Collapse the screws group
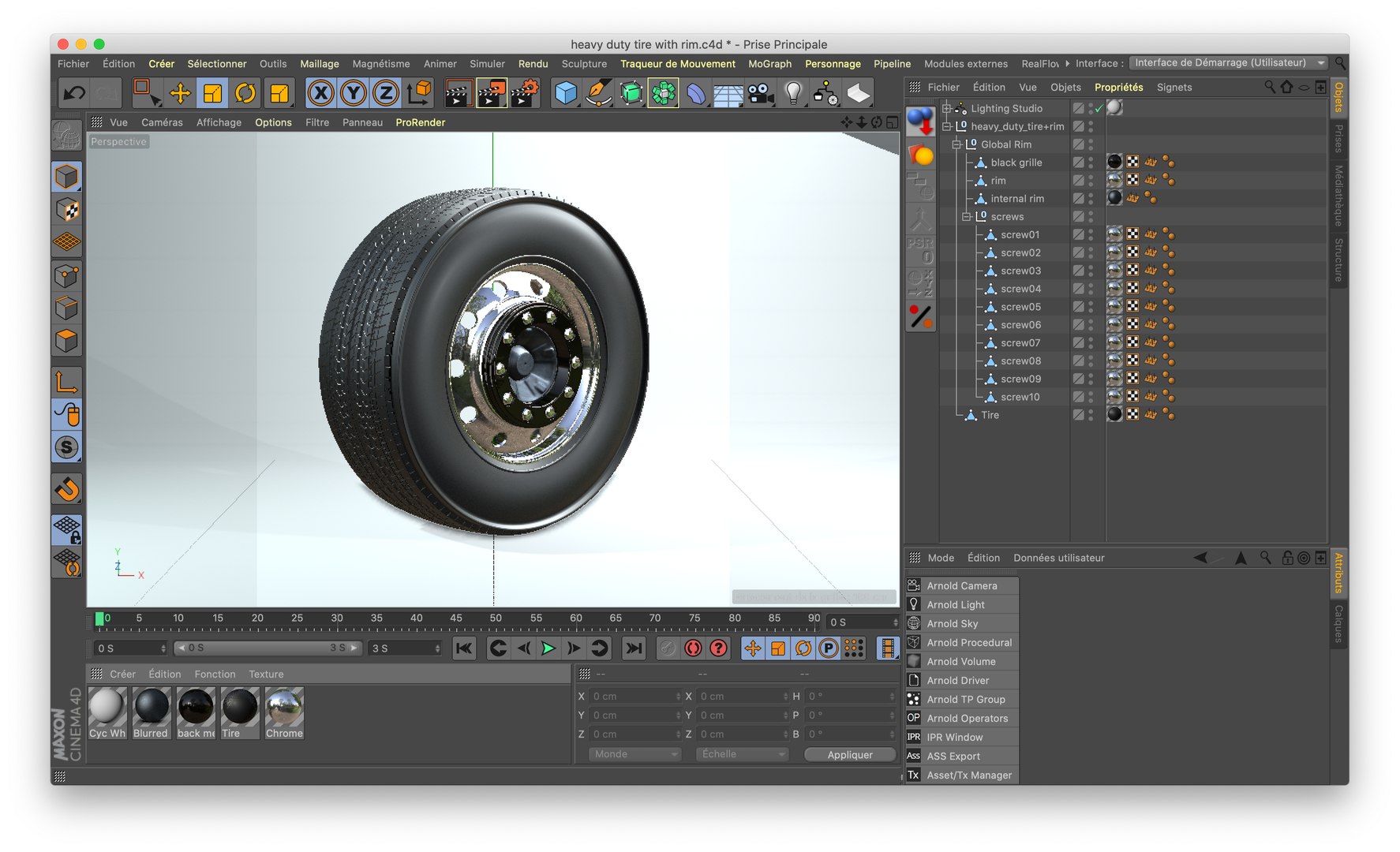The image size is (1400, 852). point(966,217)
